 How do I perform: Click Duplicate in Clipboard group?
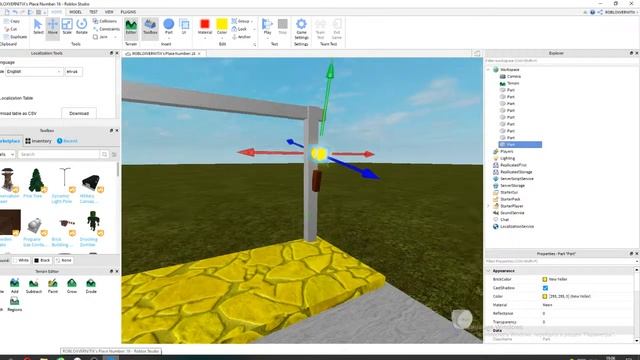click(16, 37)
